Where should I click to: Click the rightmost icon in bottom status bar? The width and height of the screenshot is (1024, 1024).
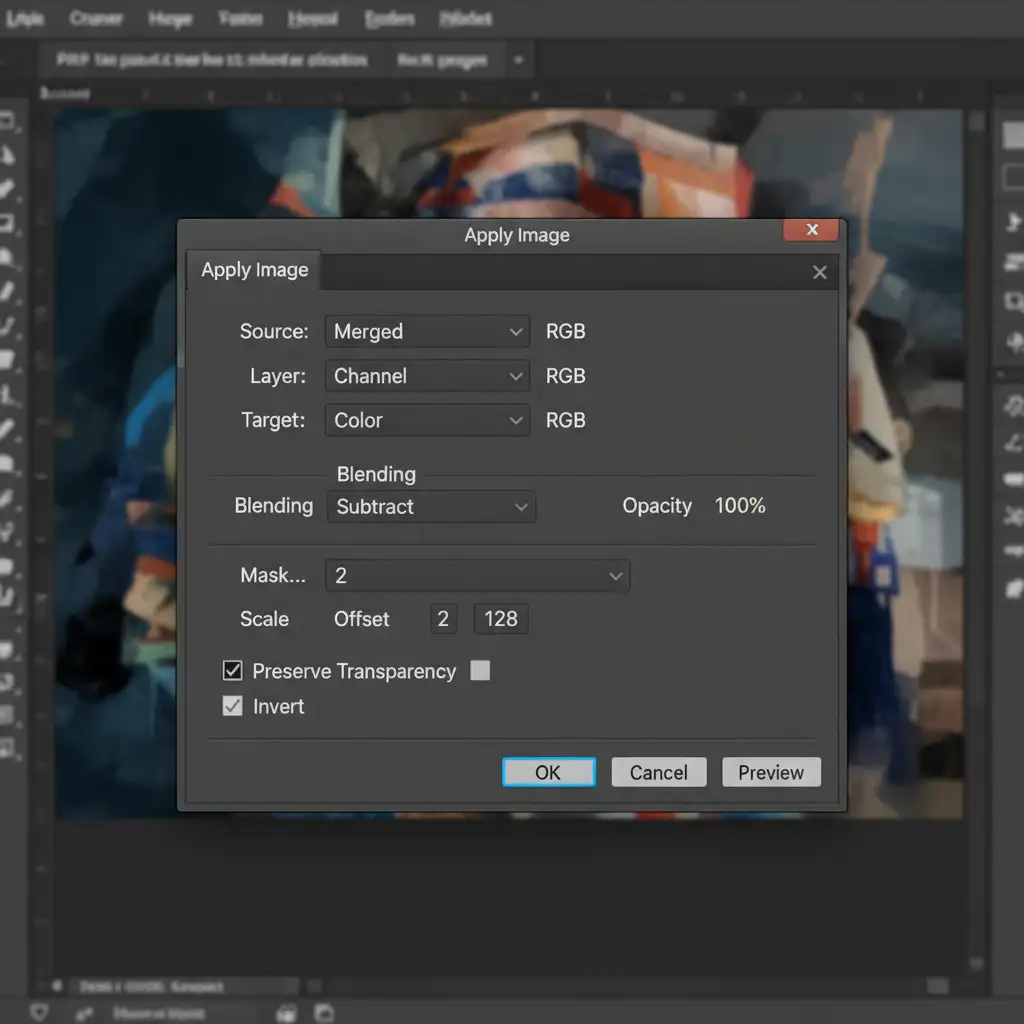tap(324, 1013)
